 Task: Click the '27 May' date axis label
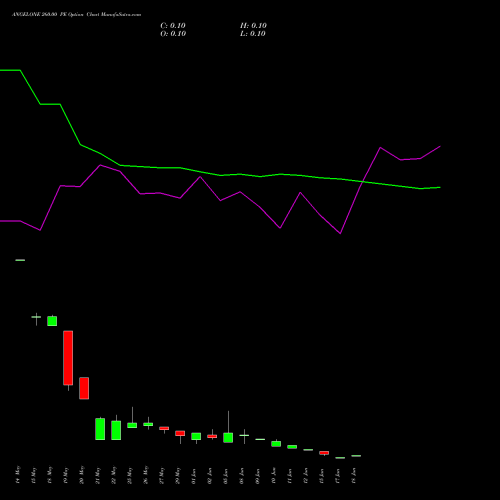point(162,475)
